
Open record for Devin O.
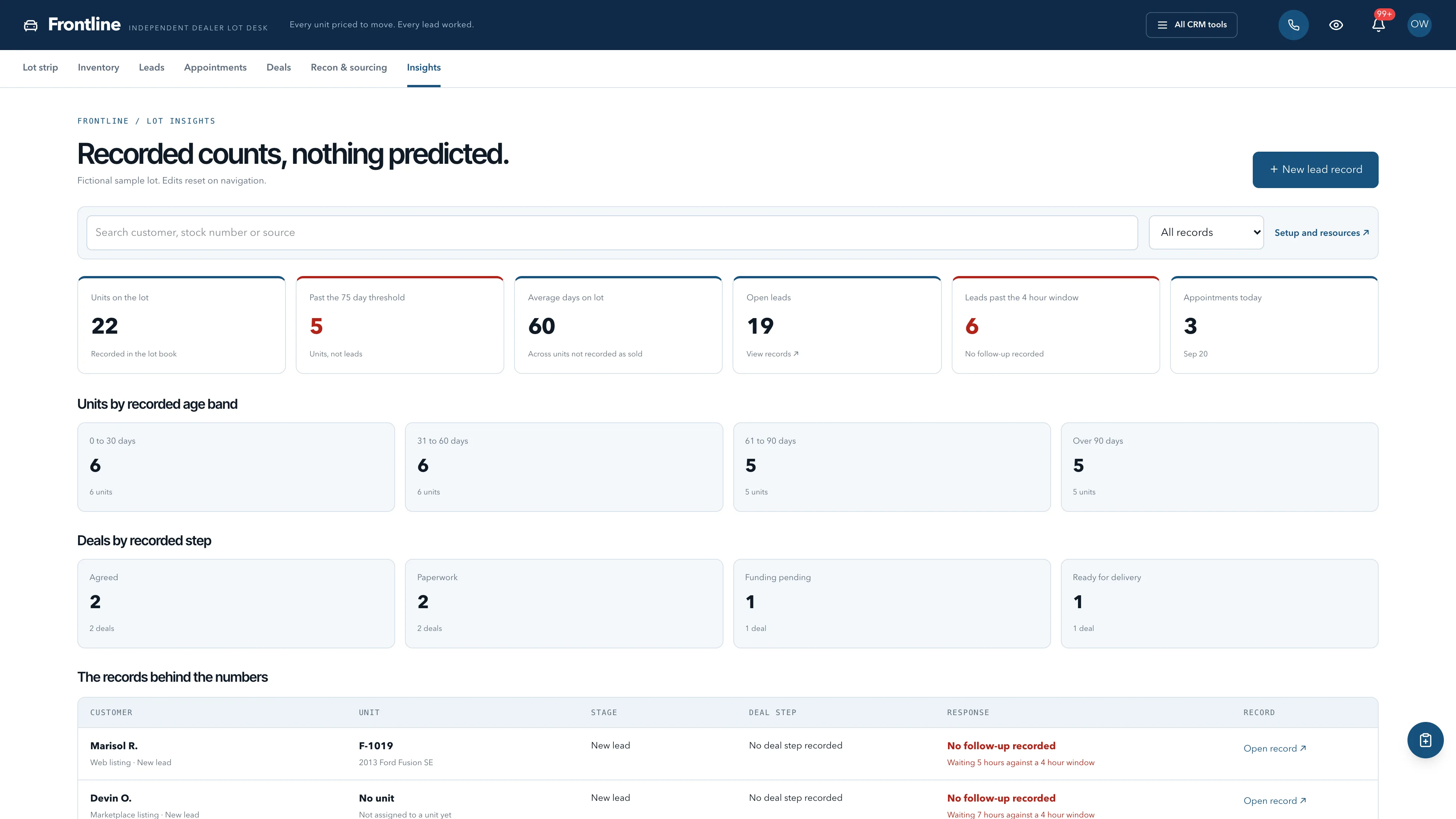pos(1274,801)
